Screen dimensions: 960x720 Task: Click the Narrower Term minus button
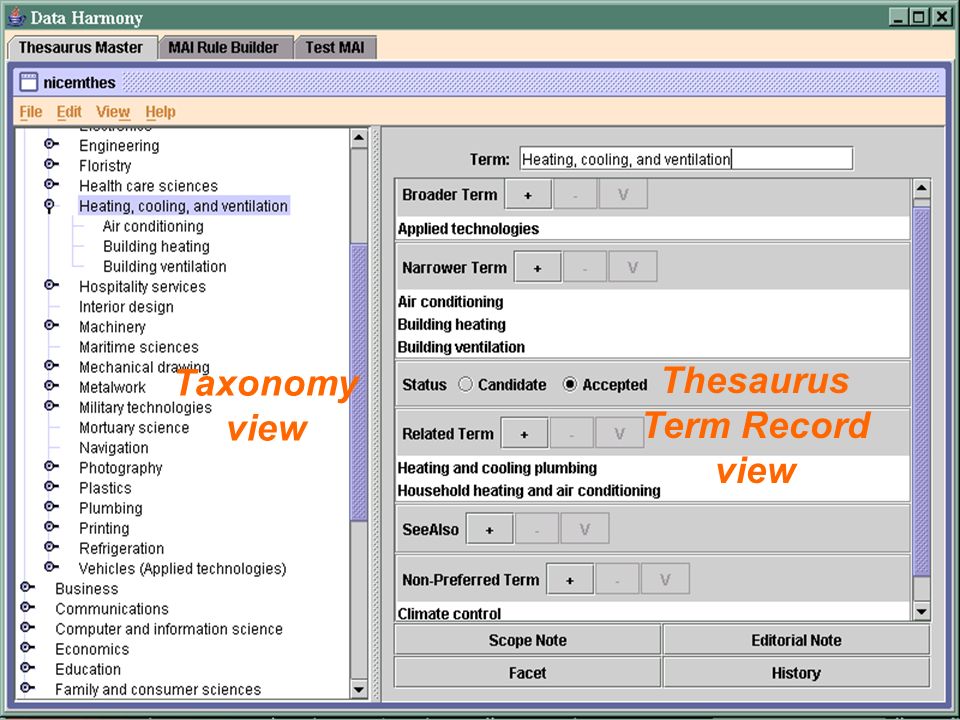tap(585, 268)
